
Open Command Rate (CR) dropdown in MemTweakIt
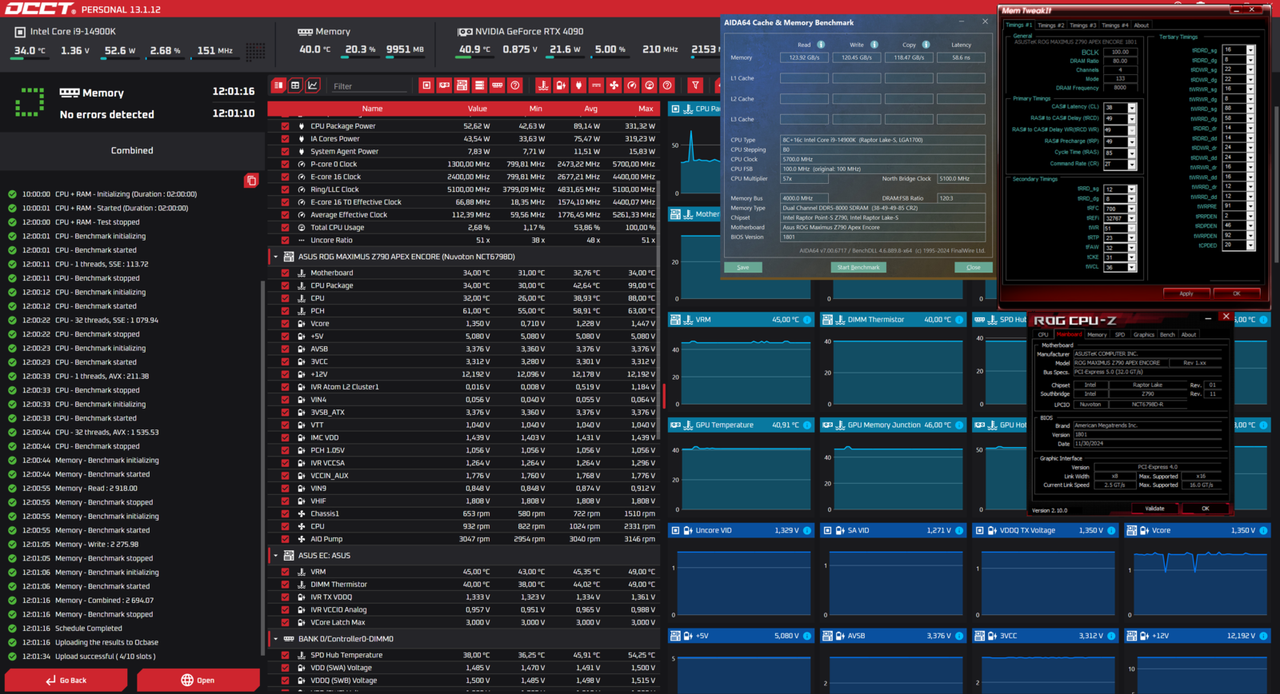pyautogui.click(x=1132, y=164)
